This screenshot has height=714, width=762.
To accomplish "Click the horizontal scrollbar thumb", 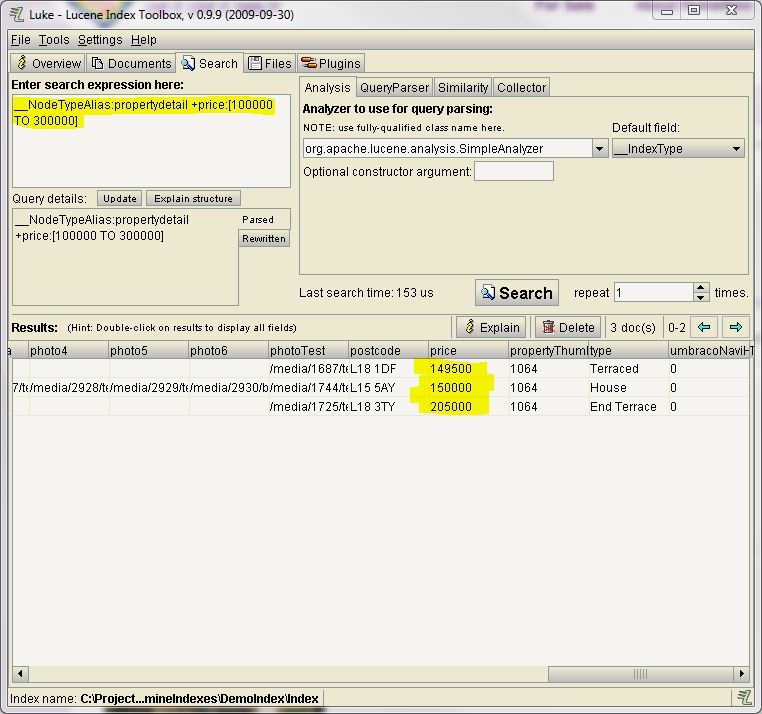I will [641, 674].
